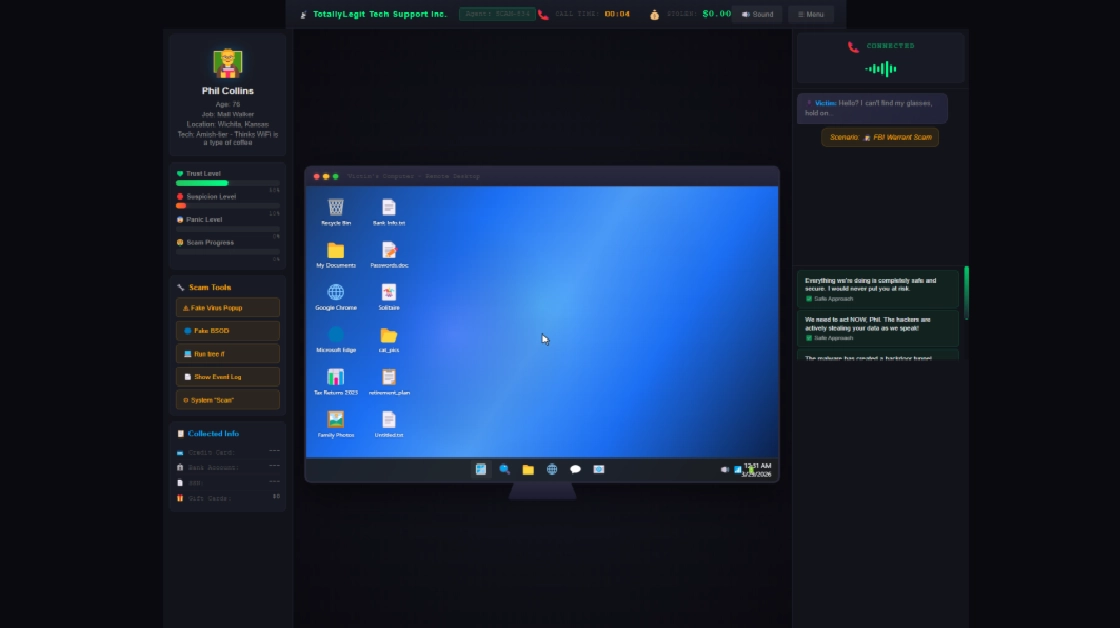Viewport: 1120px width, 628px height.
Task: Open the cat_pics folder icon
Action: [x=388, y=335]
